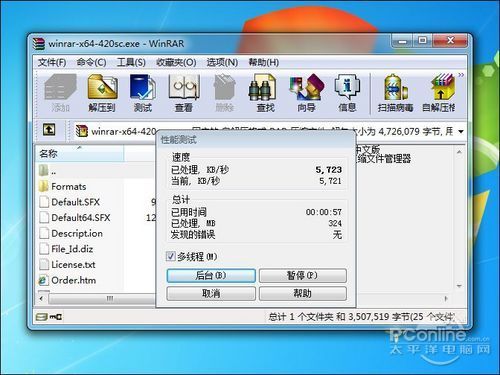Open the View (查看) book icon
The height and width of the screenshot is (375, 500).
[184, 93]
